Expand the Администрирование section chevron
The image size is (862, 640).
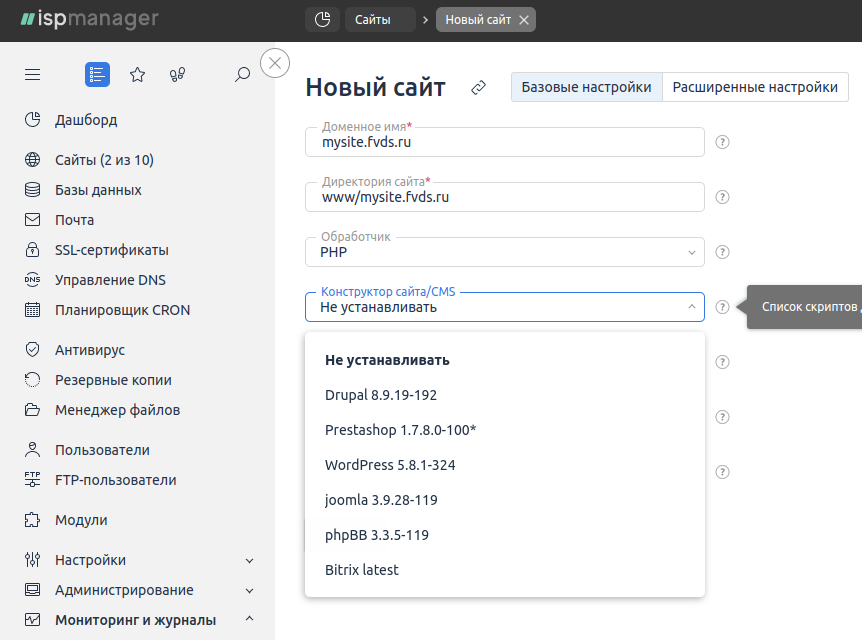click(x=250, y=591)
